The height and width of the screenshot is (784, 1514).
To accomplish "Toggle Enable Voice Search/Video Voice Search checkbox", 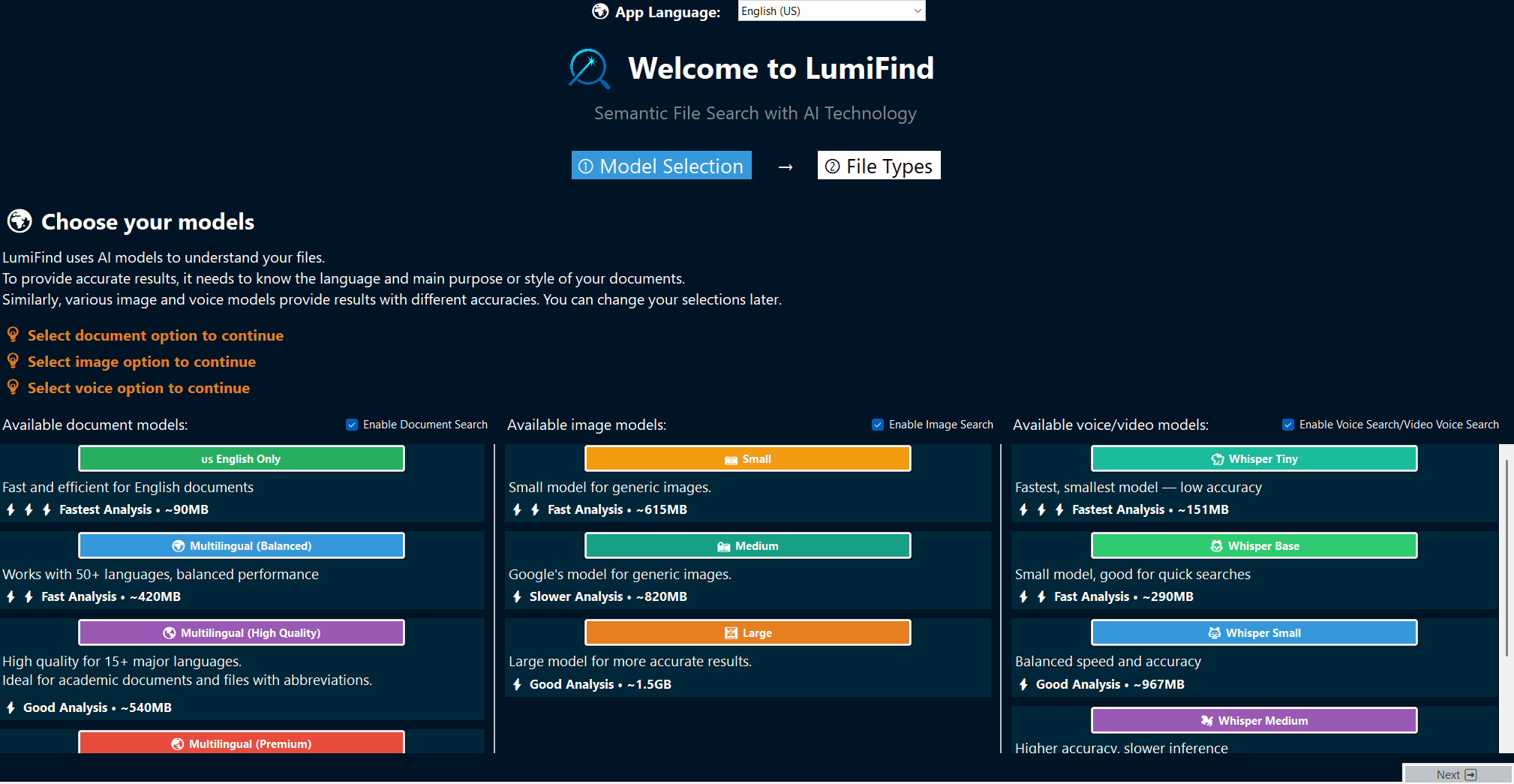I will coord(1288,425).
